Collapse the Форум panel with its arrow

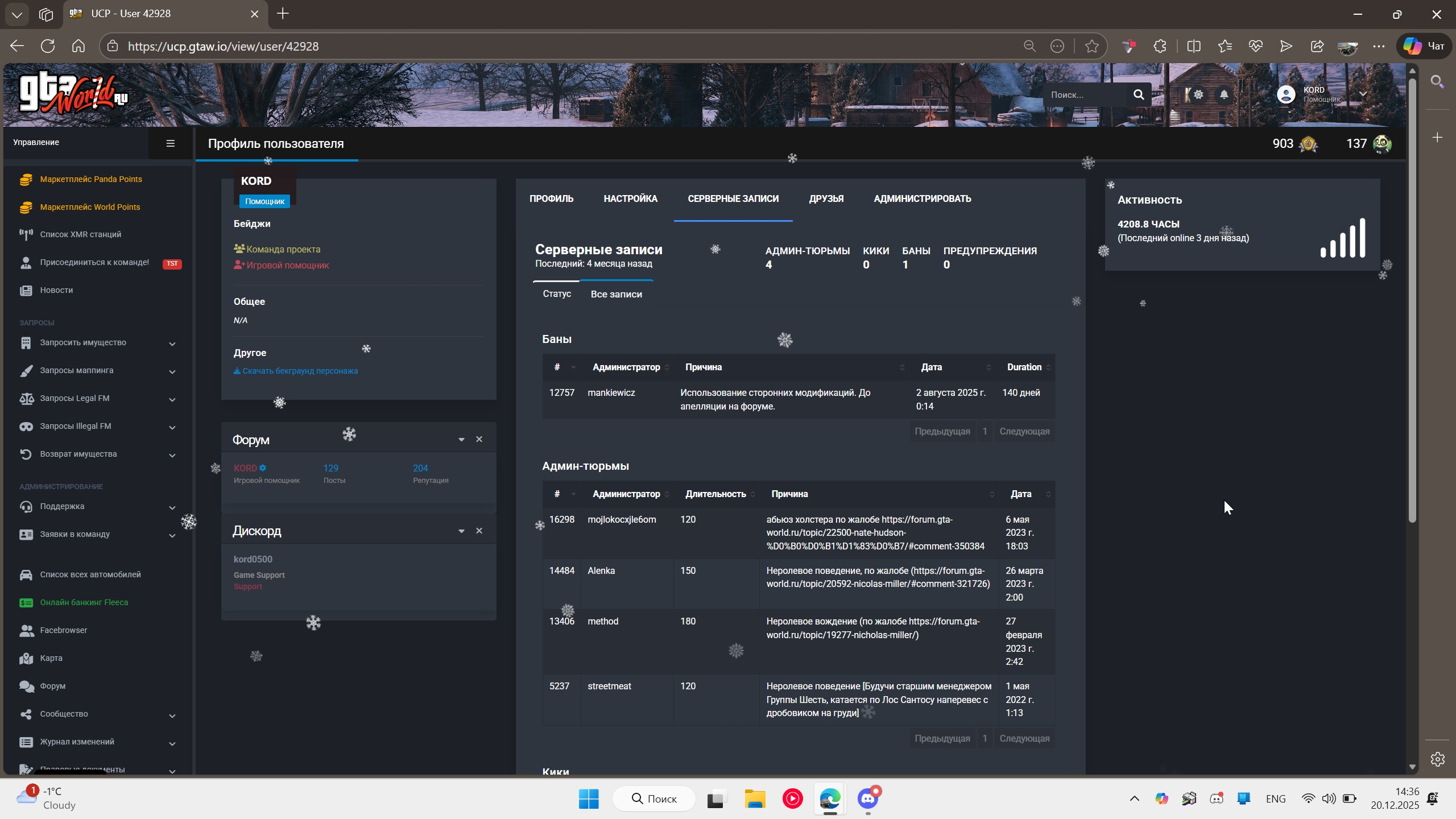pos(461,440)
